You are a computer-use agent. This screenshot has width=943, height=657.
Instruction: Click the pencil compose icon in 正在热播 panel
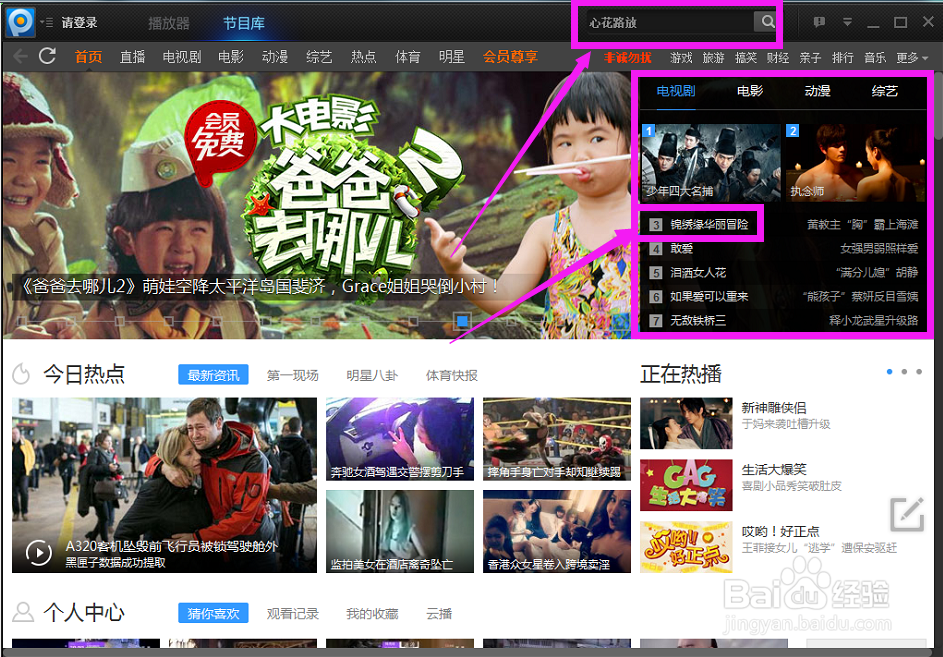tap(907, 514)
